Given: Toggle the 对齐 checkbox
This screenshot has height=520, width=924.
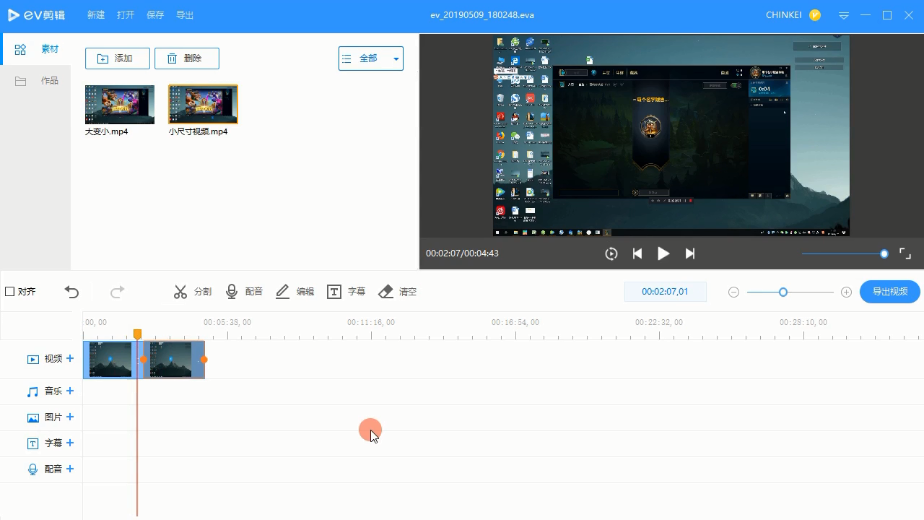Looking at the screenshot, I should tap(9, 291).
